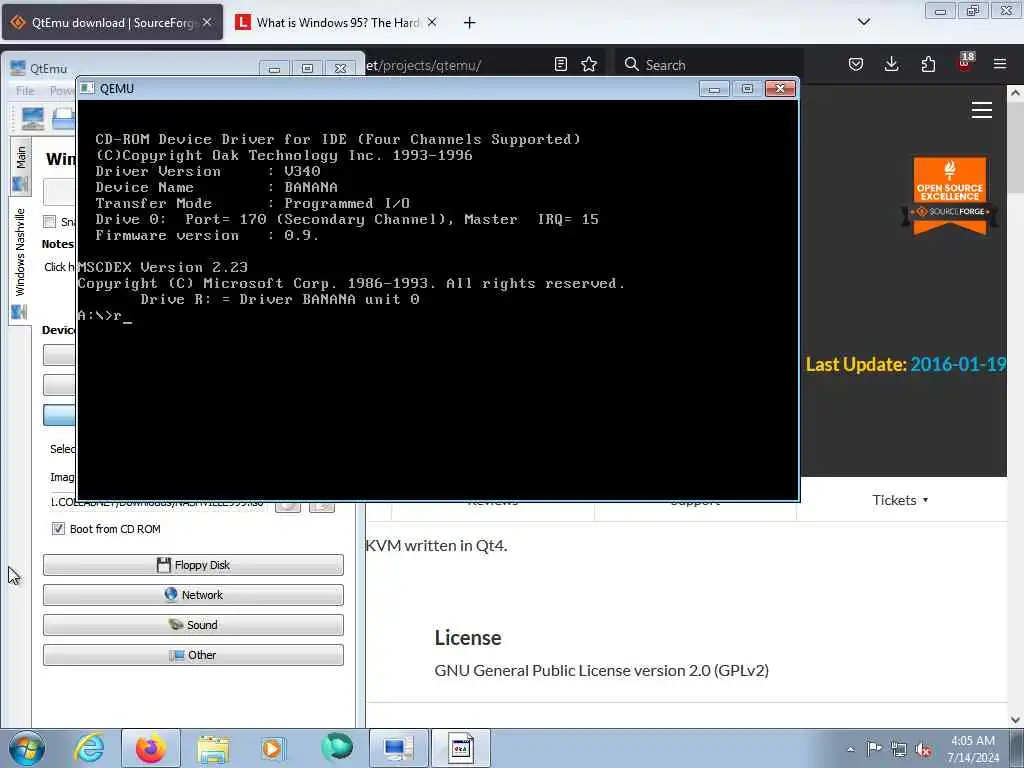Close the QtEmu download SourceForge browser tab
The width and height of the screenshot is (1024, 768).
[x=207, y=22]
